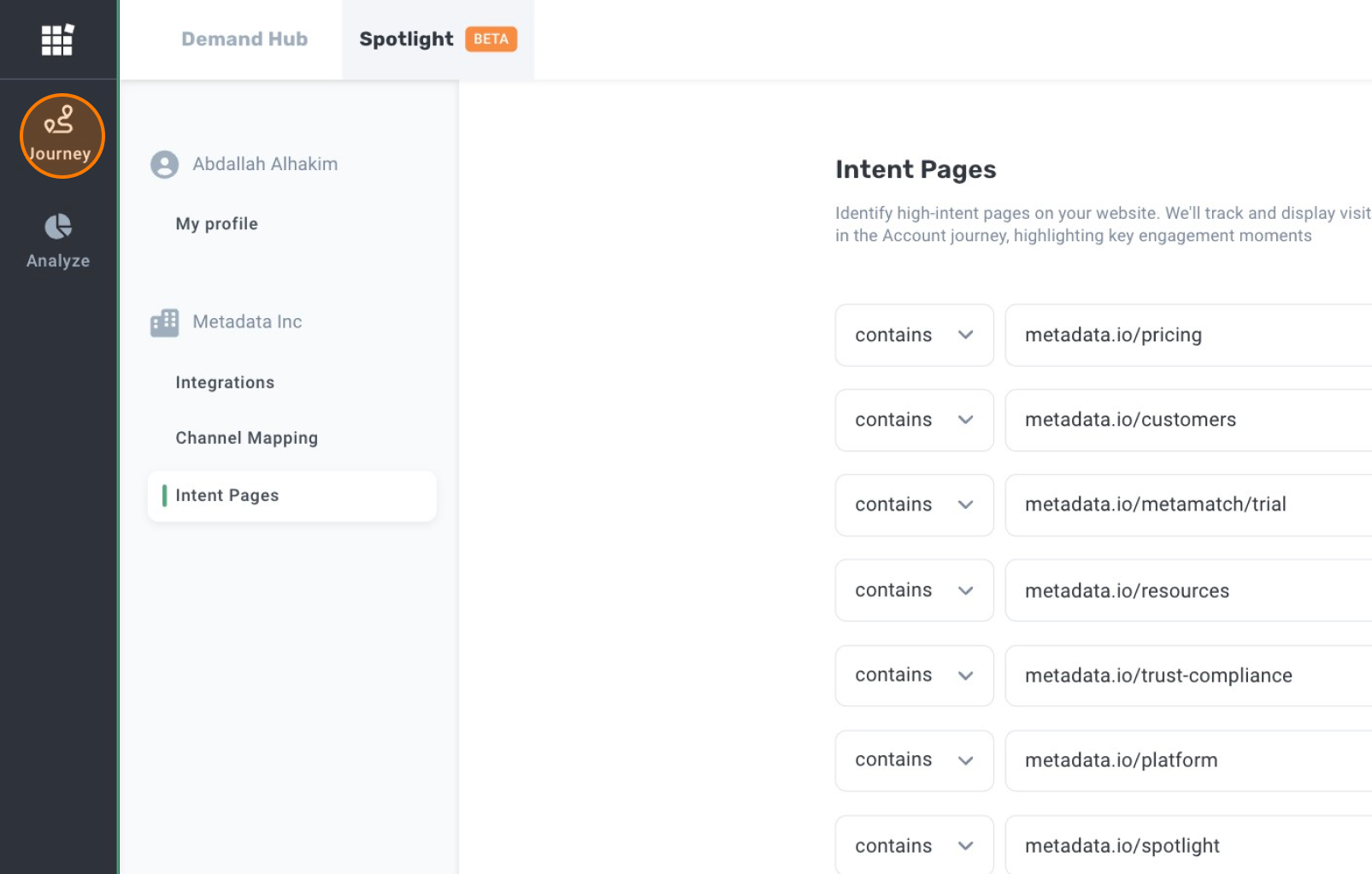
Task: Open contains dropdown for metadata.io/spotlight row
Action: 915,845
